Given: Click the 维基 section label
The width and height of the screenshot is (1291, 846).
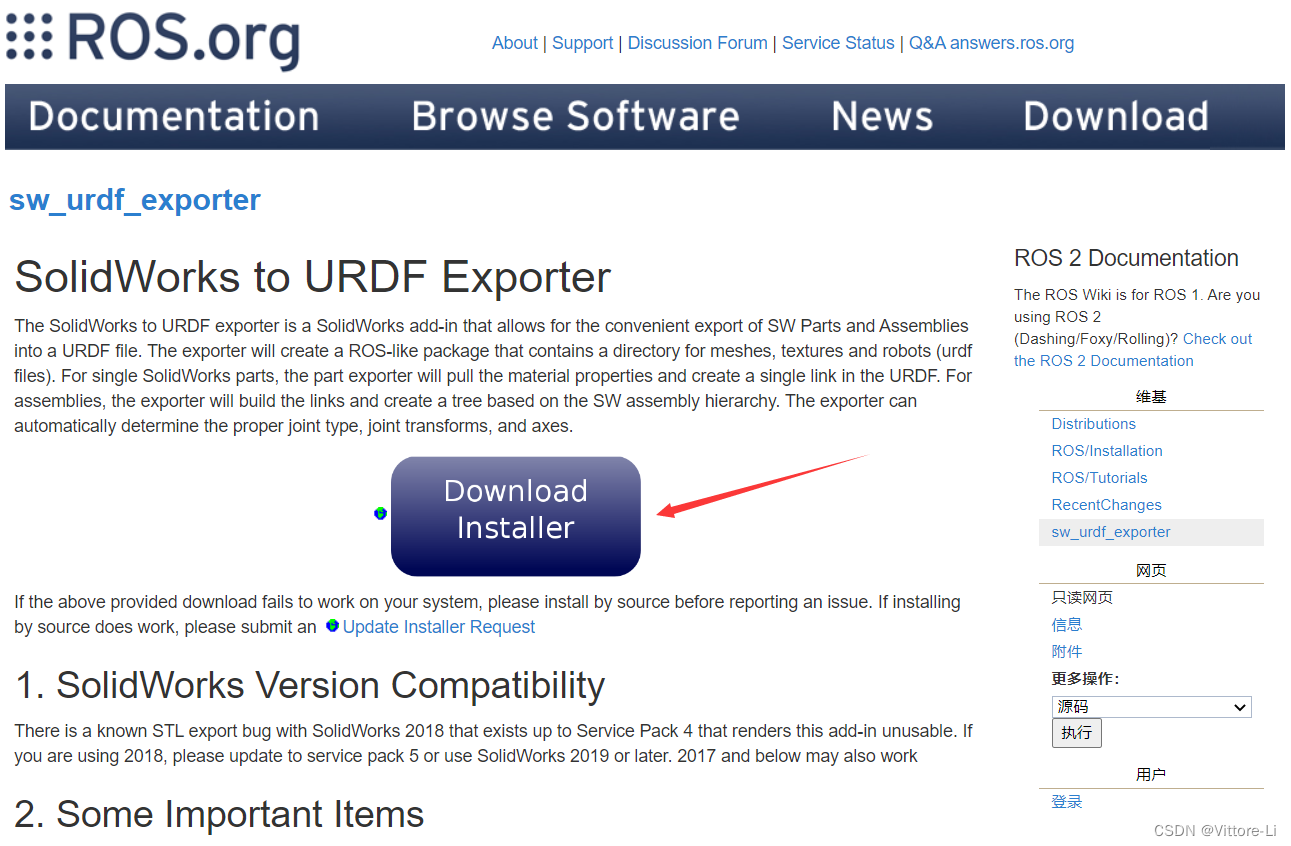Looking at the screenshot, I should [x=1151, y=397].
